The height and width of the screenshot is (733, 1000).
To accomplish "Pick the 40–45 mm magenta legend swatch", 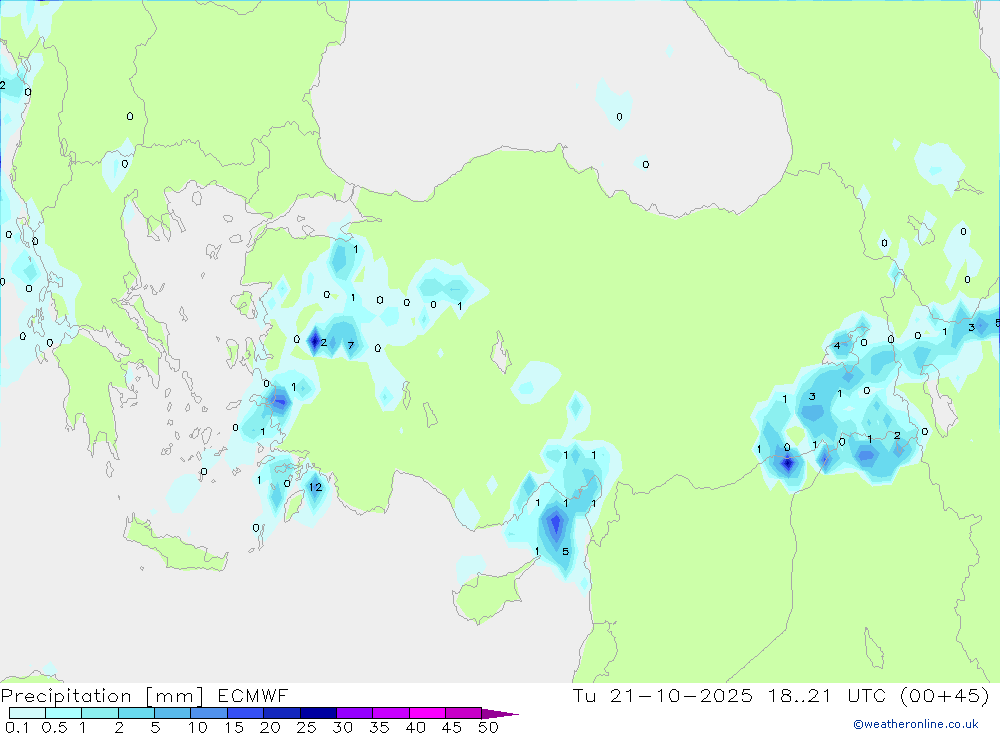I will tap(427, 713).
